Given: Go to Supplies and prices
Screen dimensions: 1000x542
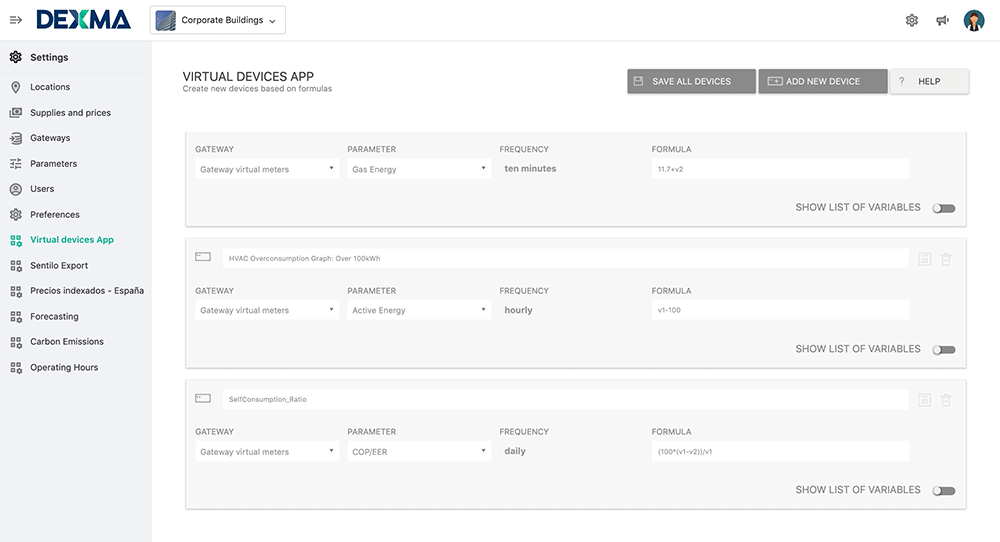Looking at the screenshot, I should point(70,113).
